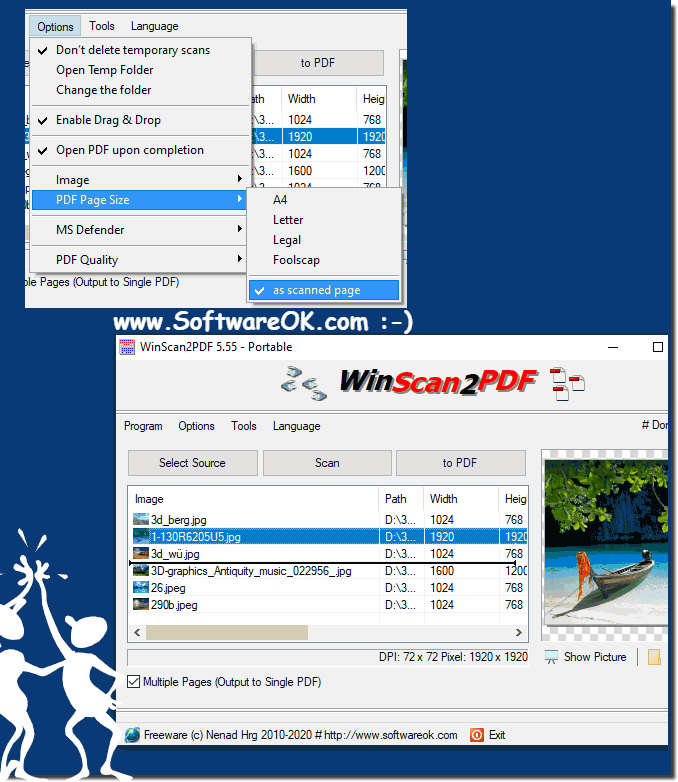This screenshot has width=678, height=782.
Task: Expand the PDF Page Size submenu
Action: 139,199
